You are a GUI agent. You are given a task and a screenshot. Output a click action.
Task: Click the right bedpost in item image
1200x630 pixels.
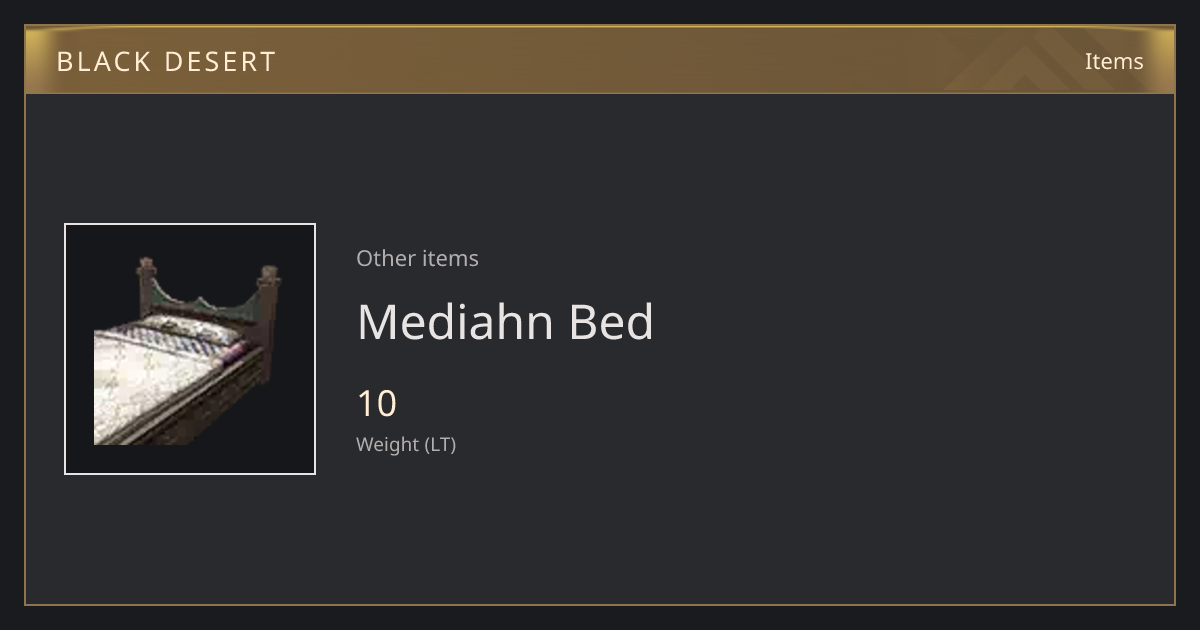click(x=269, y=300)
